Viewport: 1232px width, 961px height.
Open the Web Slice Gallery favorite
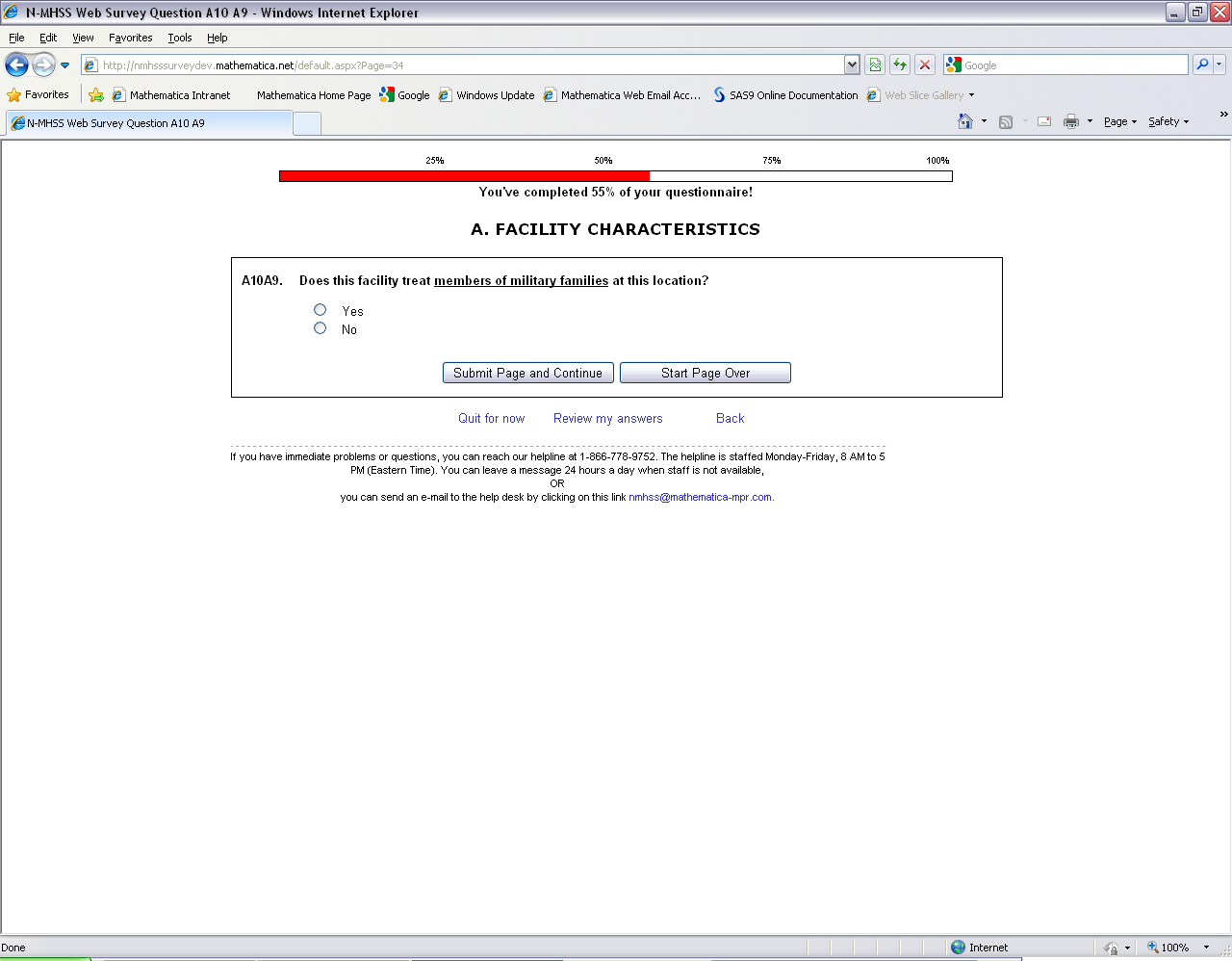(x=921, y=94)
